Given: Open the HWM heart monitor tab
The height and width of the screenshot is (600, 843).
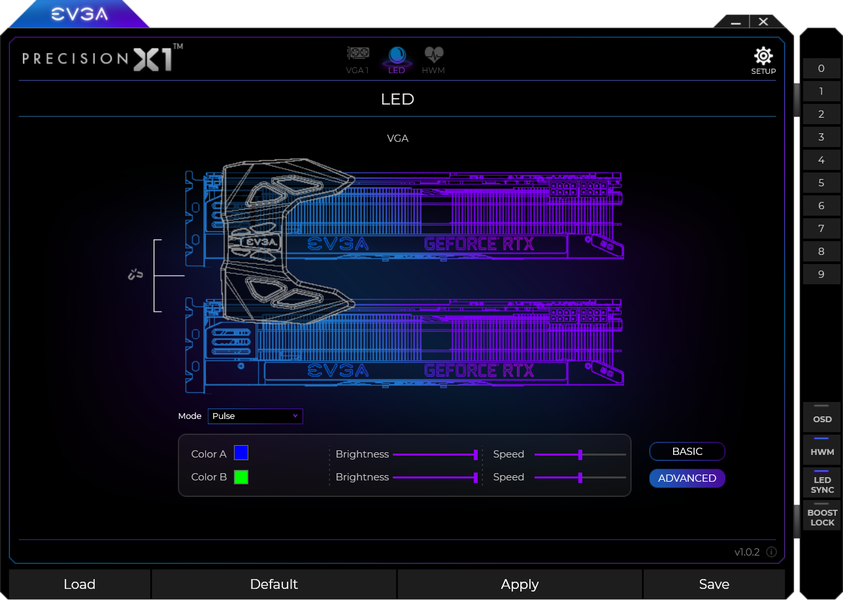Looking at the screenshot, I should [433, 60].
